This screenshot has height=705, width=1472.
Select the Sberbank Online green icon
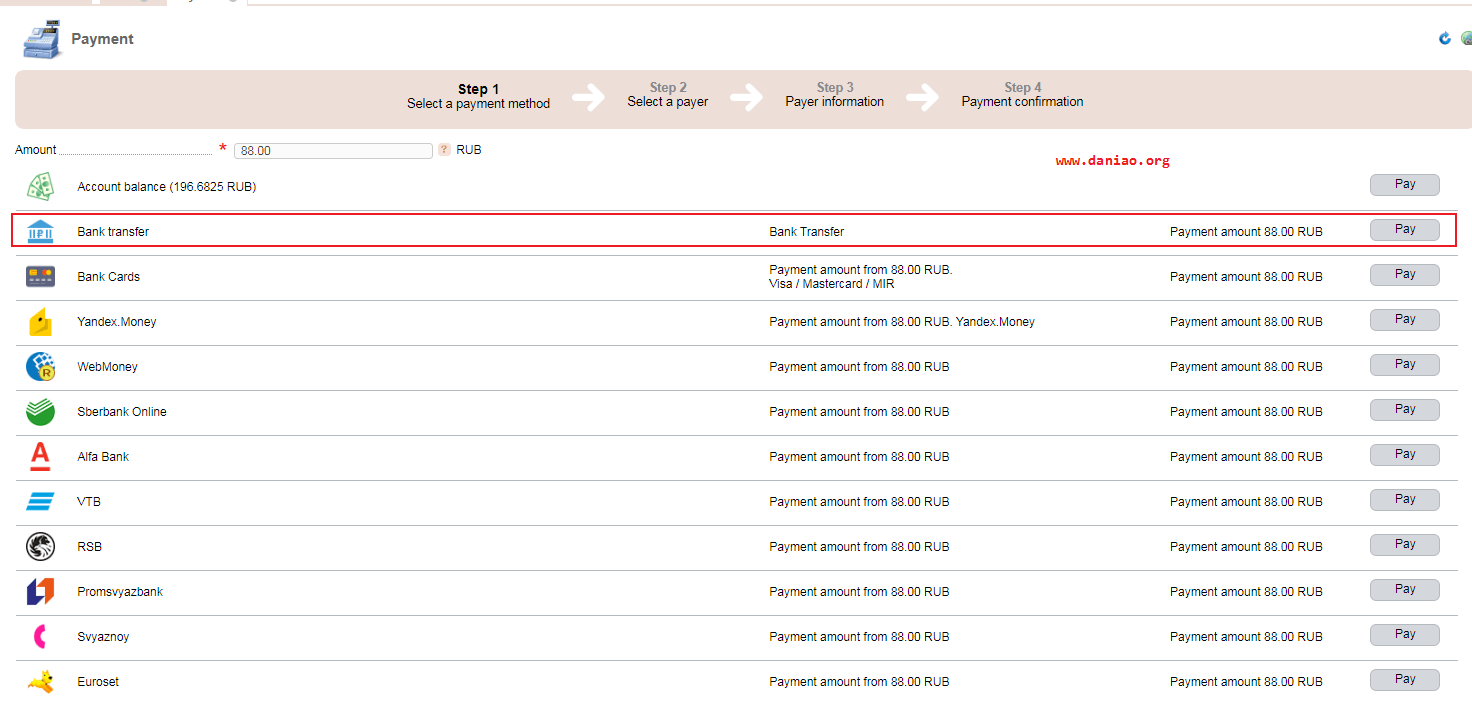point(40,412)
